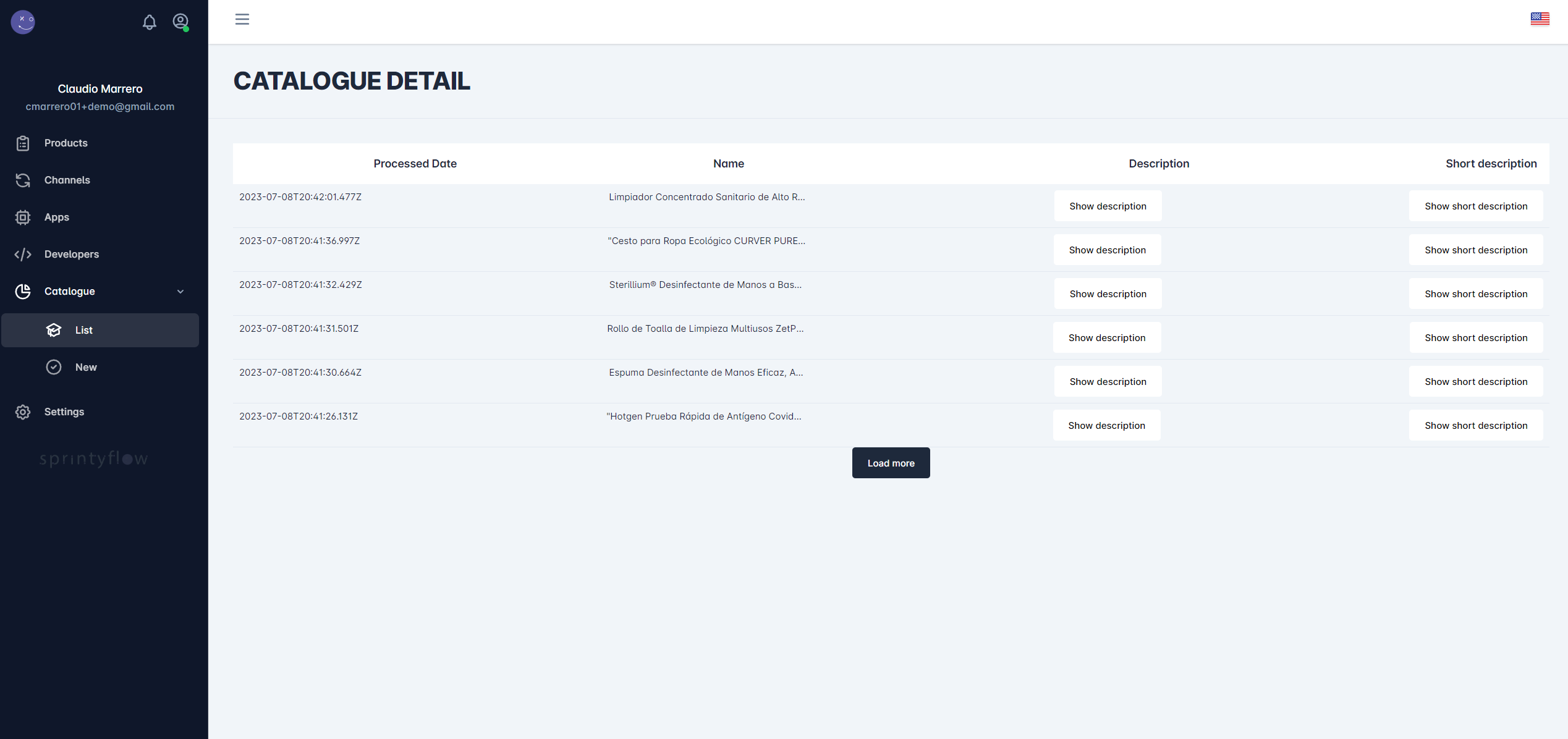Click date 2023-07-08T20:41:30.664Z
This screenshot has height=739, width=1568.
click(x=300, y=373)
